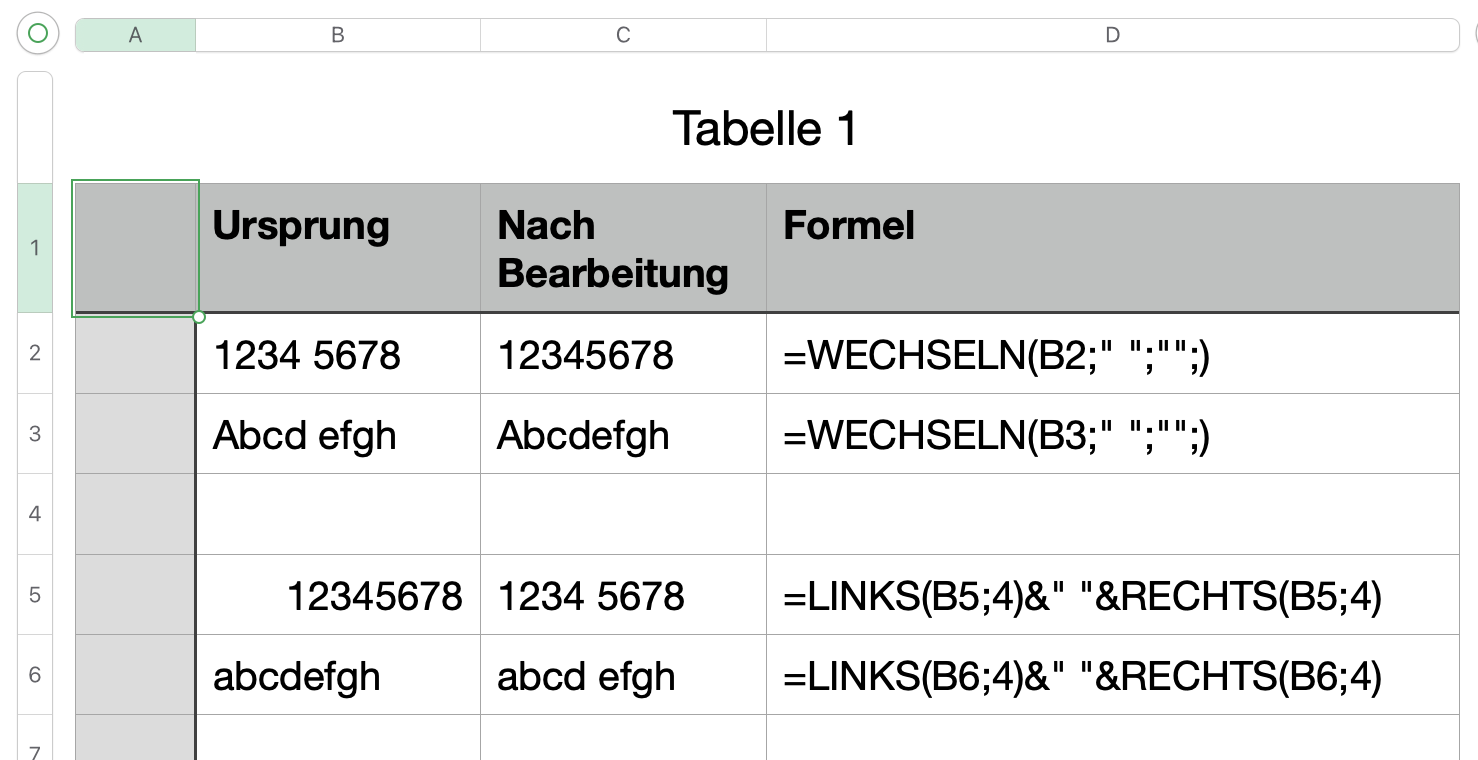
Task: Select the =LINKS(B5;4) formula cell
Action: (x=1112, y=596)
